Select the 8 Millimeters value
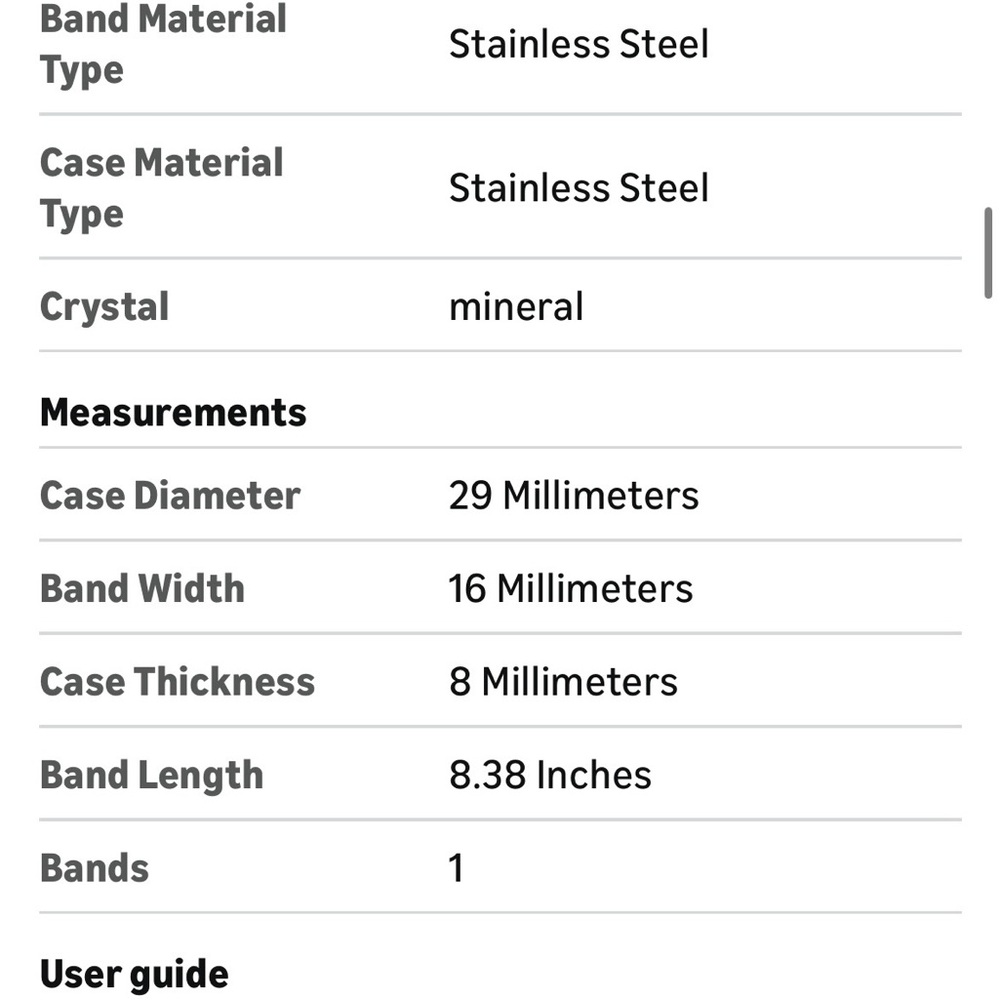This screenshot has height=1000, width=1000. (563, 682)
